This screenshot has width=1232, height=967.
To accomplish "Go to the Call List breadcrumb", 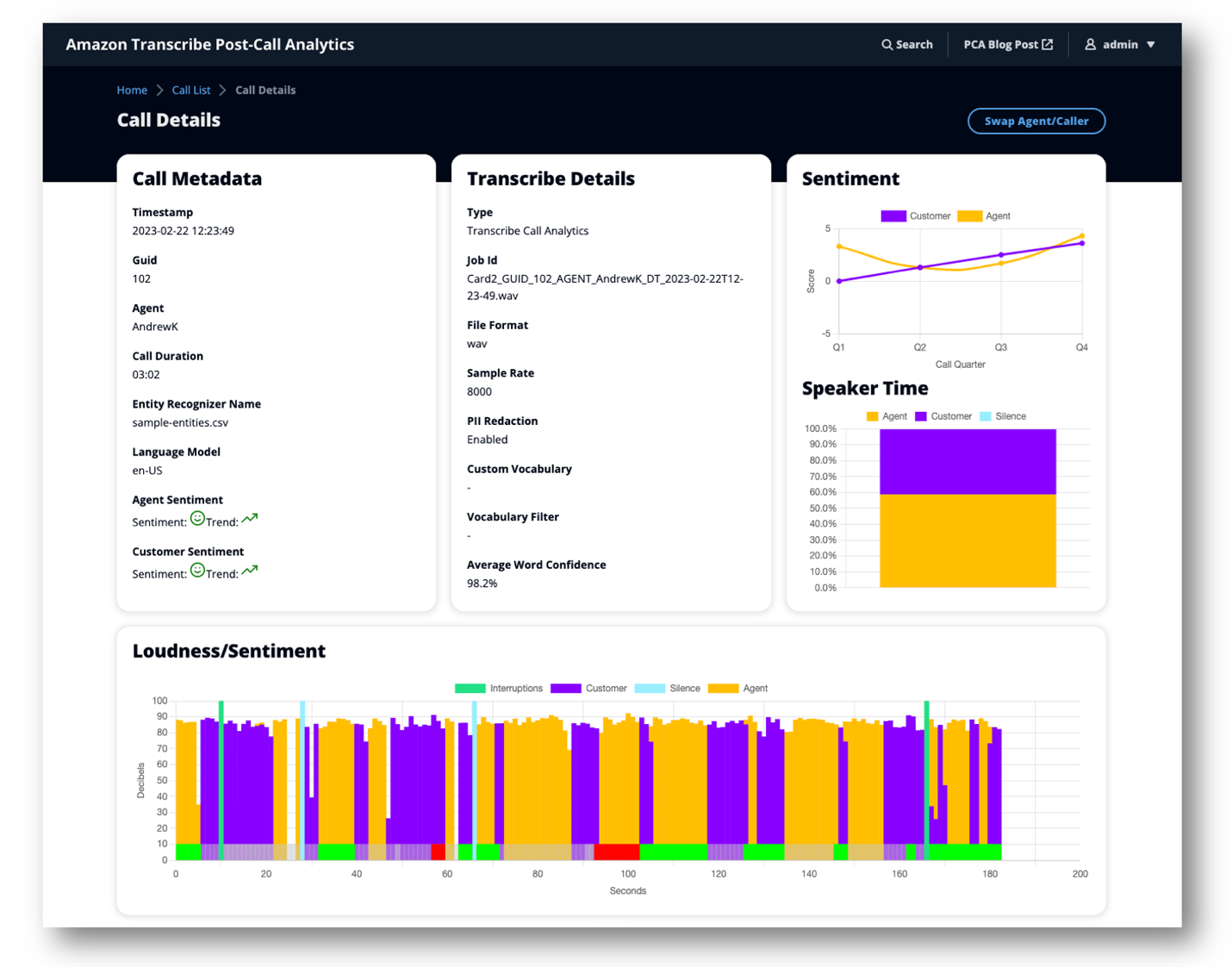I will 191,90.
